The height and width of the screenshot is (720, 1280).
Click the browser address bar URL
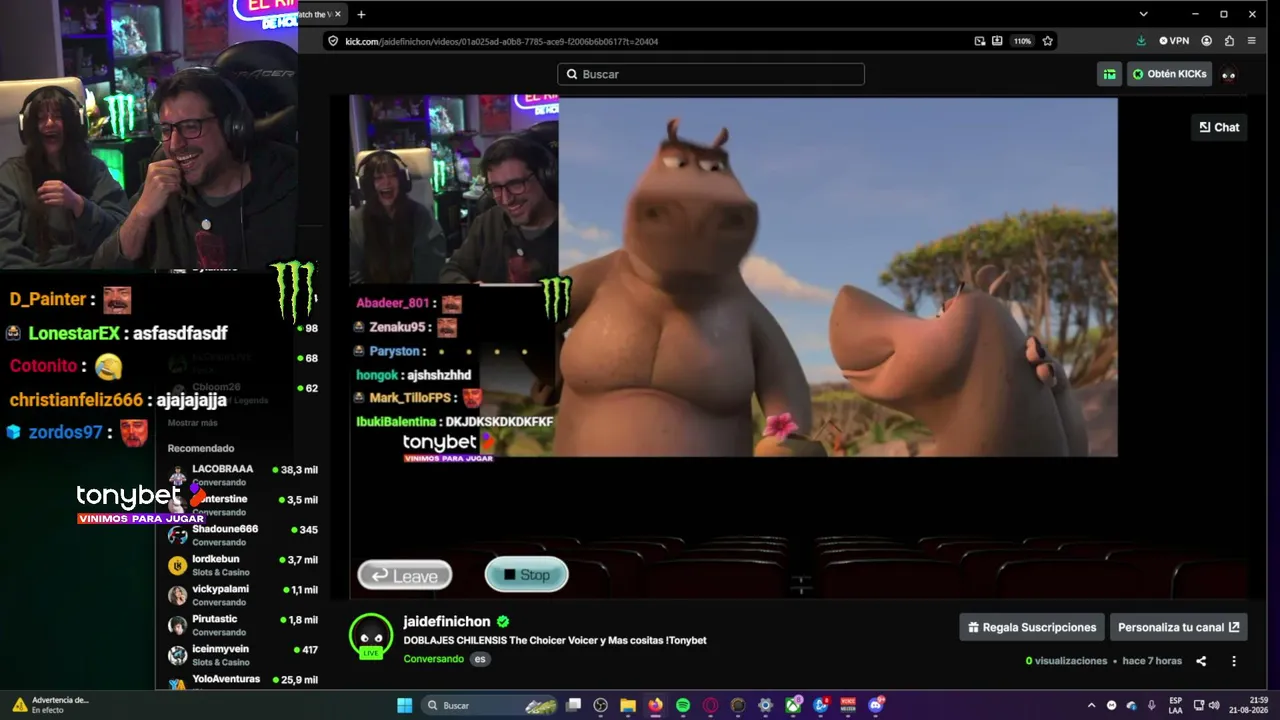(x=501, y=41)
